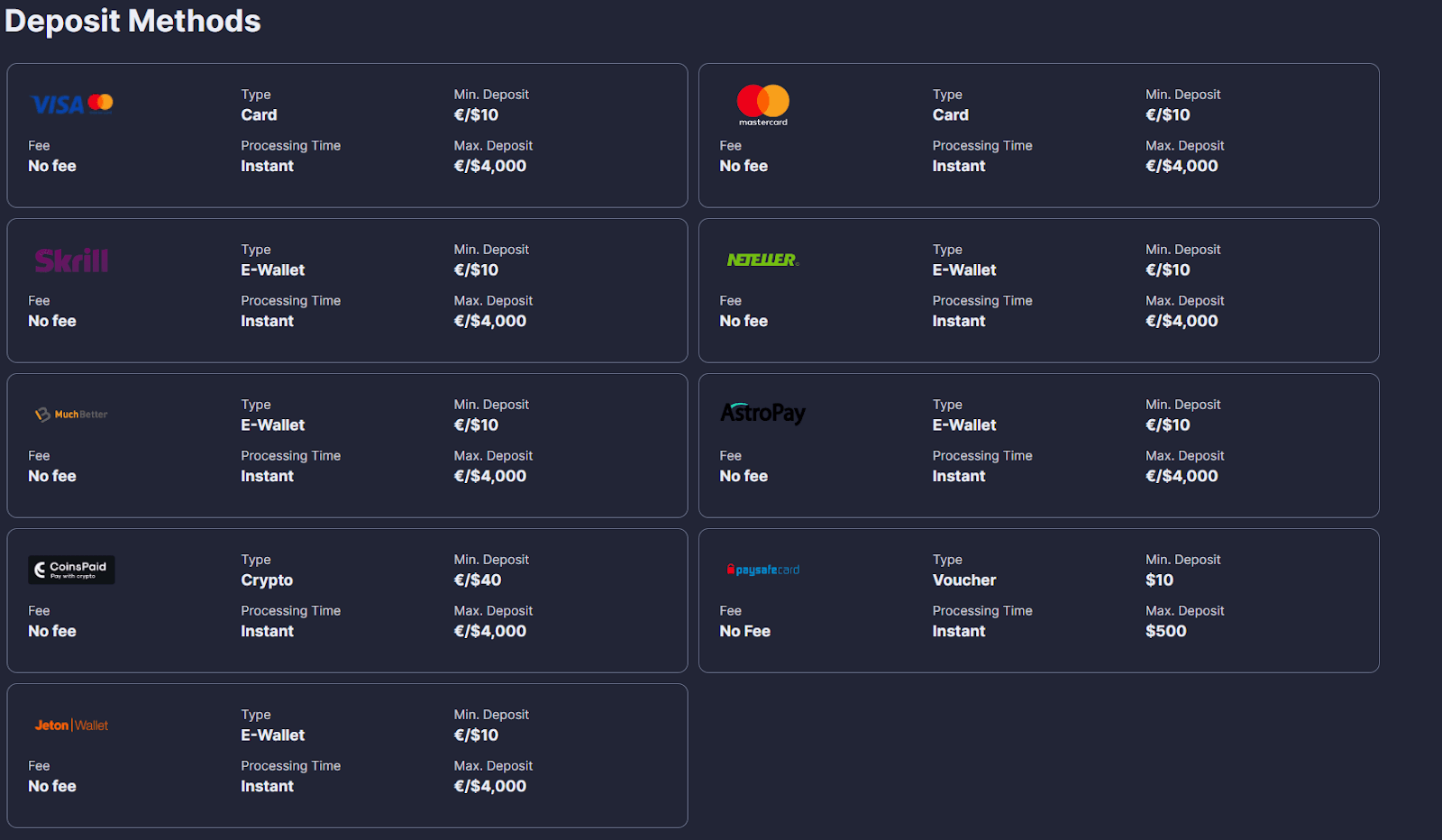Click 'No fee' in AstroPay card

coord(744,476)
